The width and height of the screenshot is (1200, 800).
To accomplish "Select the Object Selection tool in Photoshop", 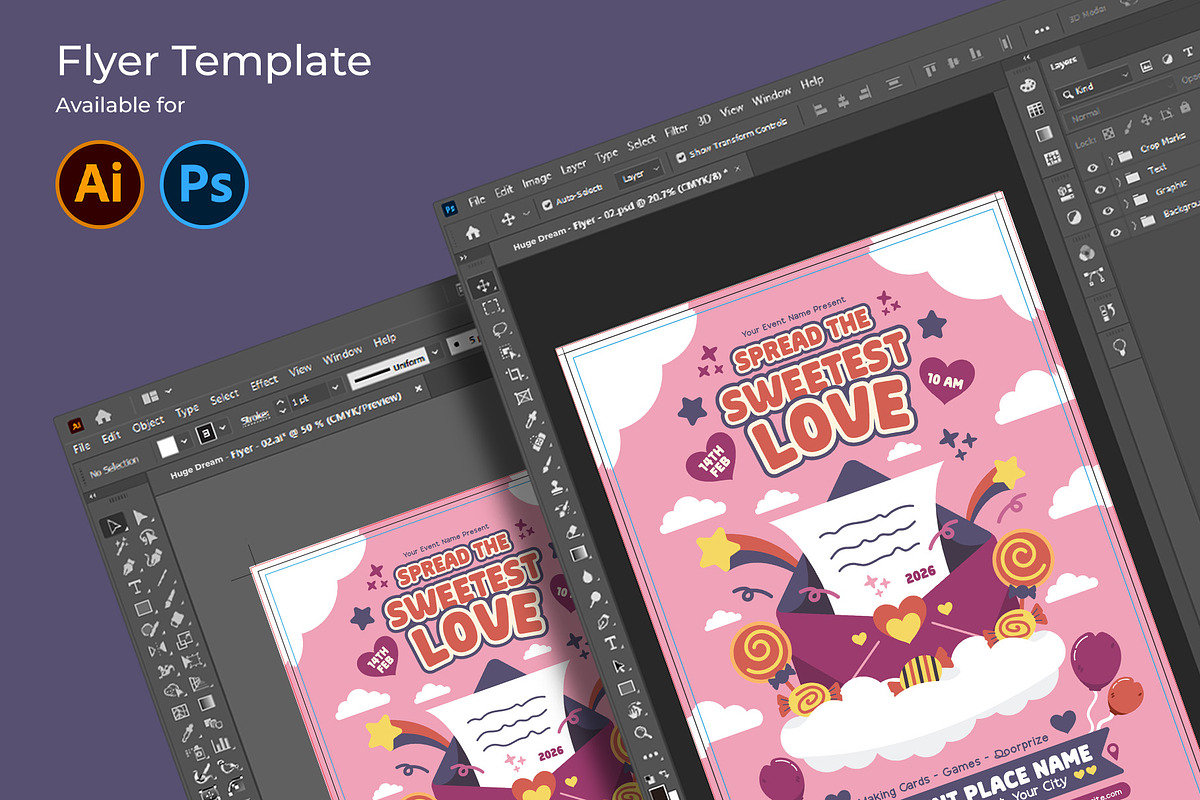I will tap(507, 352).
